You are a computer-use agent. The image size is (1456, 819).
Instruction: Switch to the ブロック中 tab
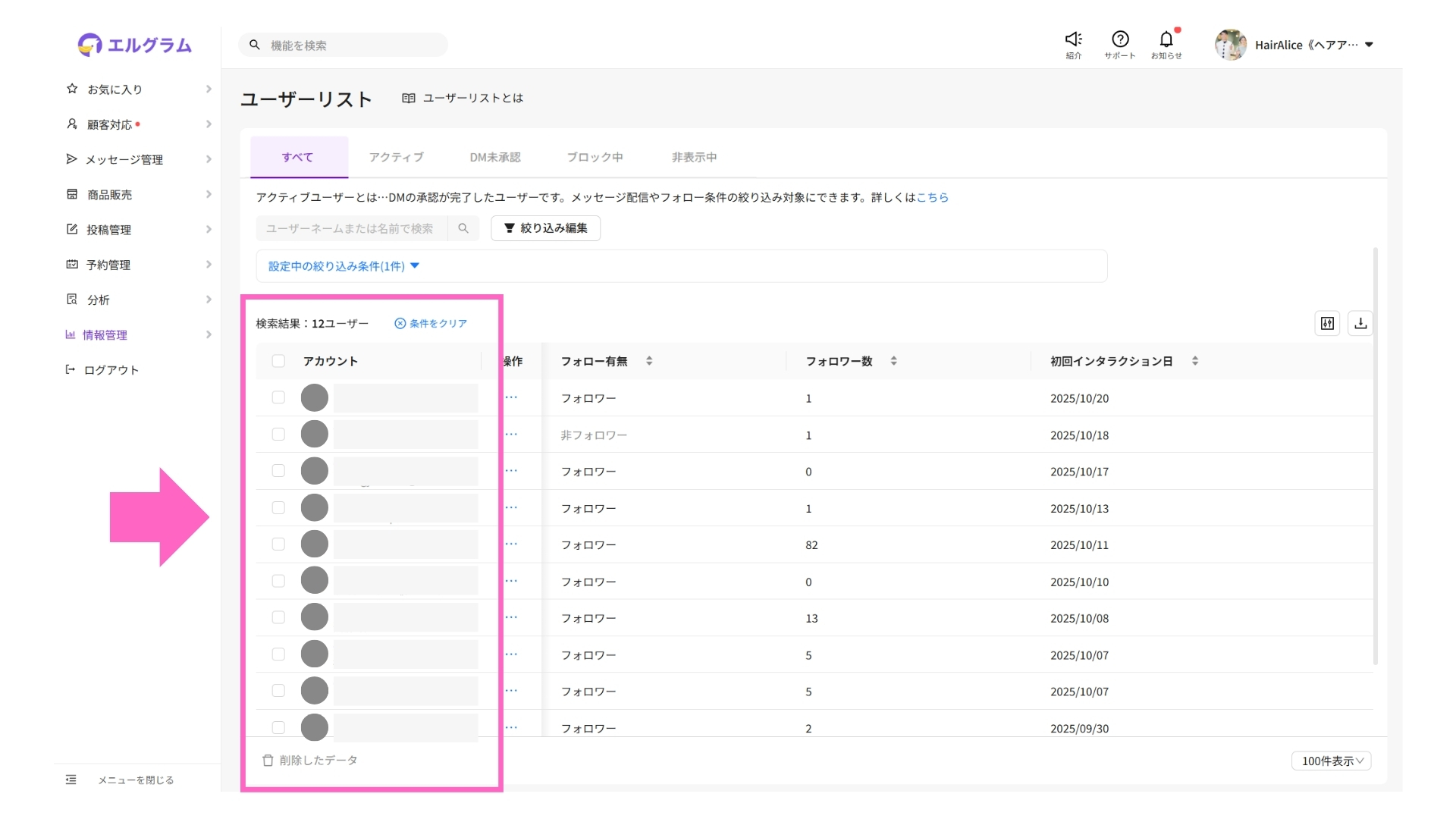(x=595, y=157)
